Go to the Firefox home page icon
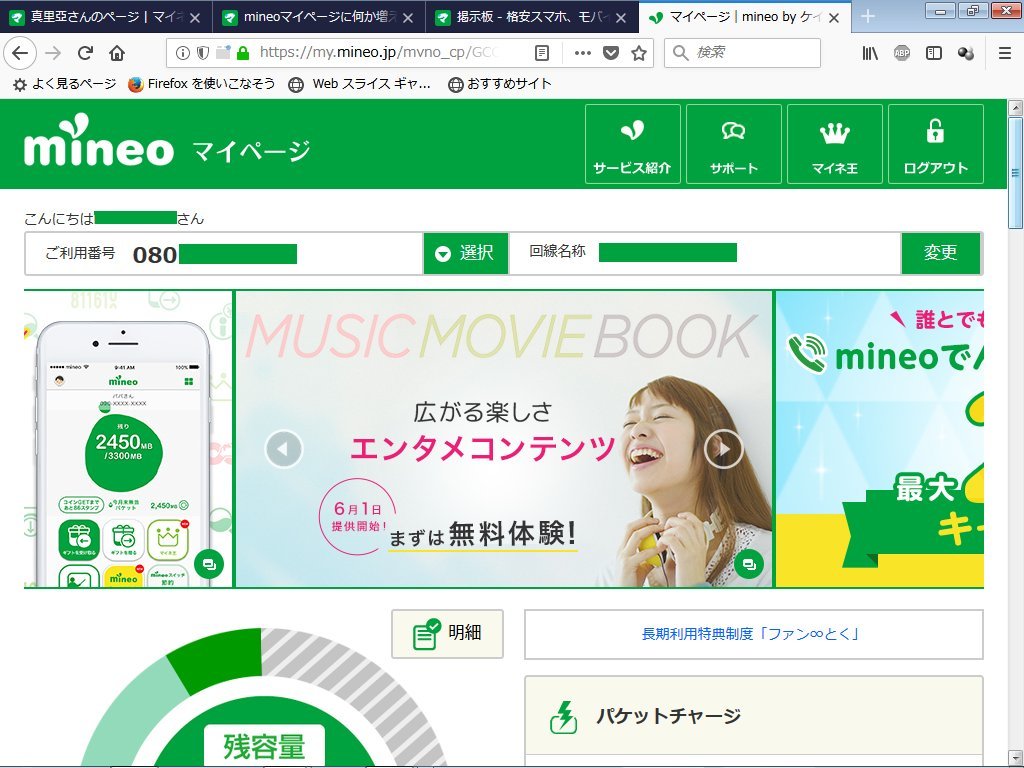Image resolution: width=1024 pixels, height=768 pixels. 117,53
